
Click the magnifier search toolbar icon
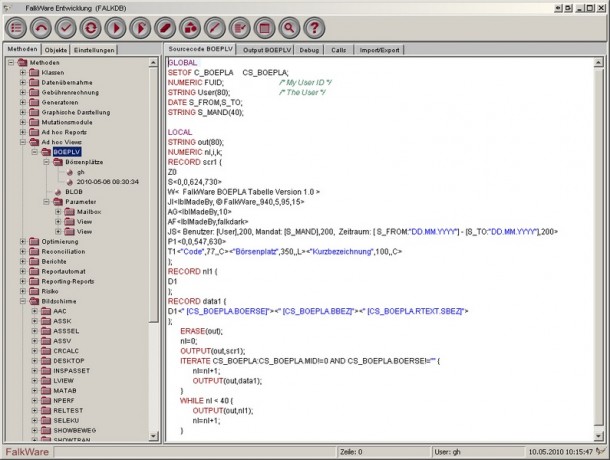[x=290, y=26]
